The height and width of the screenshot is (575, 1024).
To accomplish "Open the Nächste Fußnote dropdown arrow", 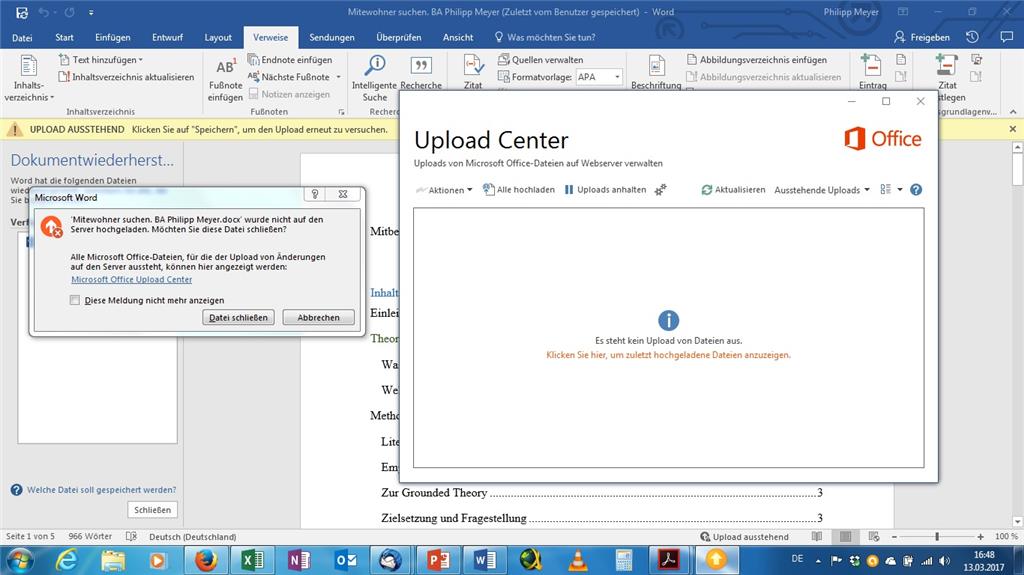I will [x=338, y=77].
